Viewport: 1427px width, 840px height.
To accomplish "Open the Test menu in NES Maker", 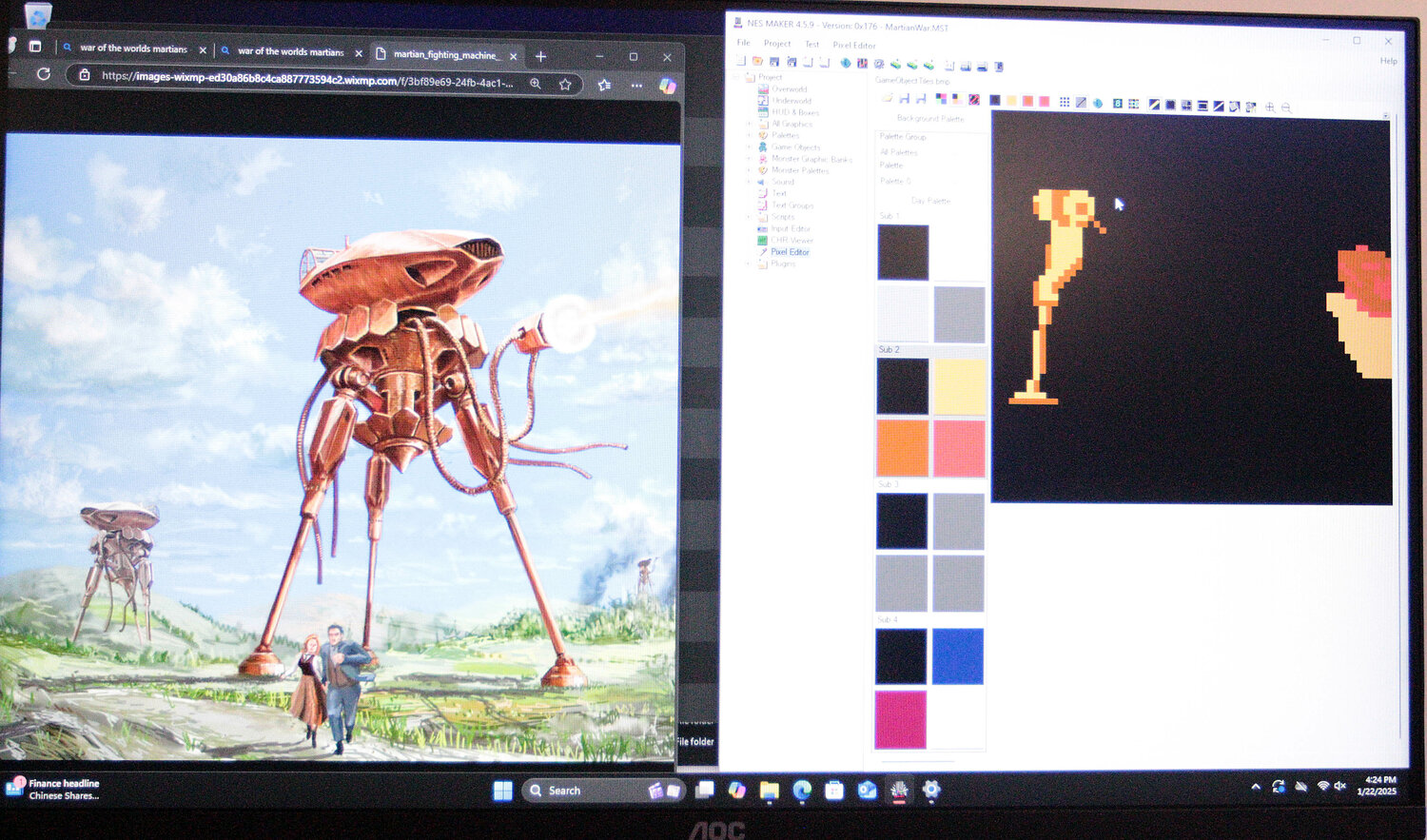I will [x=811, y=44].
